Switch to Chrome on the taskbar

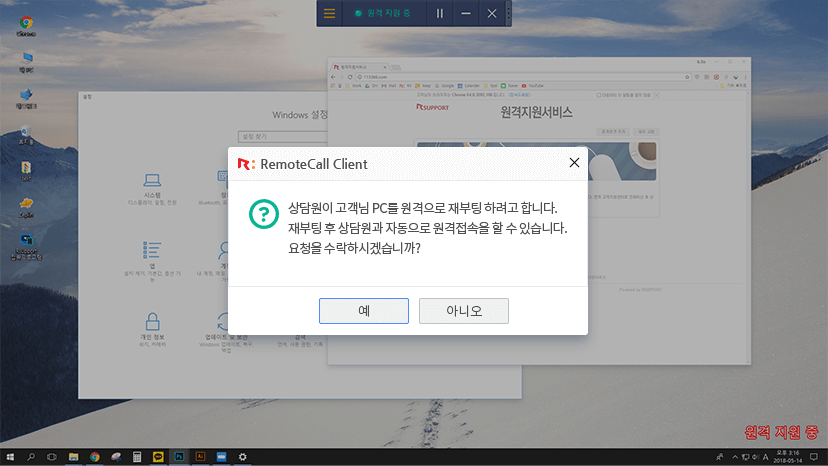(95, 457)
